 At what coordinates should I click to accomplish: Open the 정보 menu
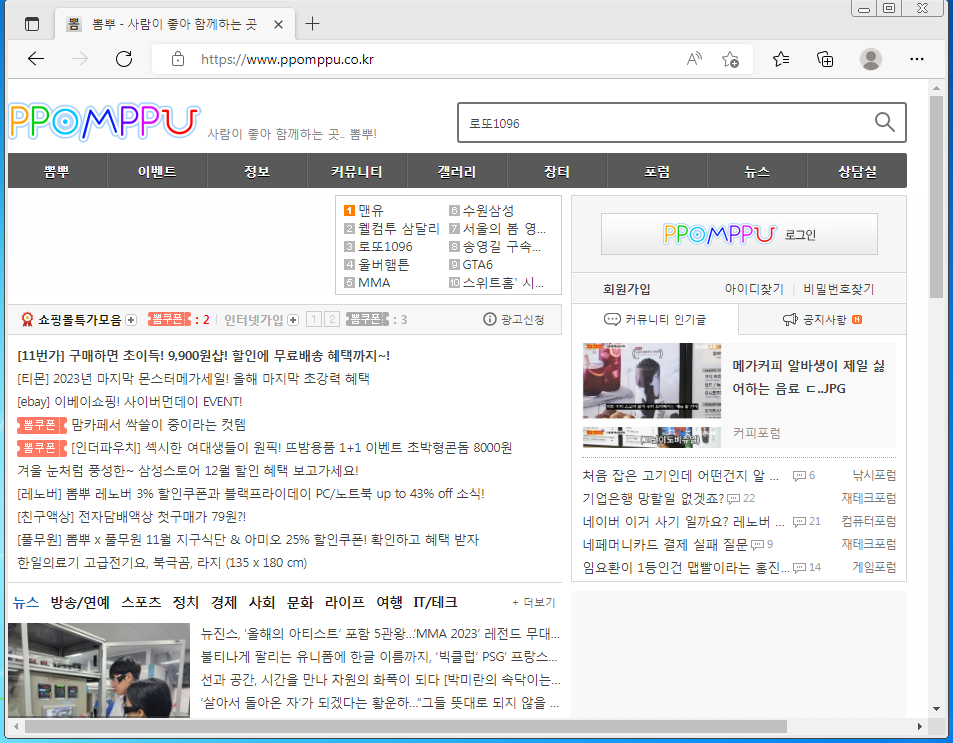257,171
